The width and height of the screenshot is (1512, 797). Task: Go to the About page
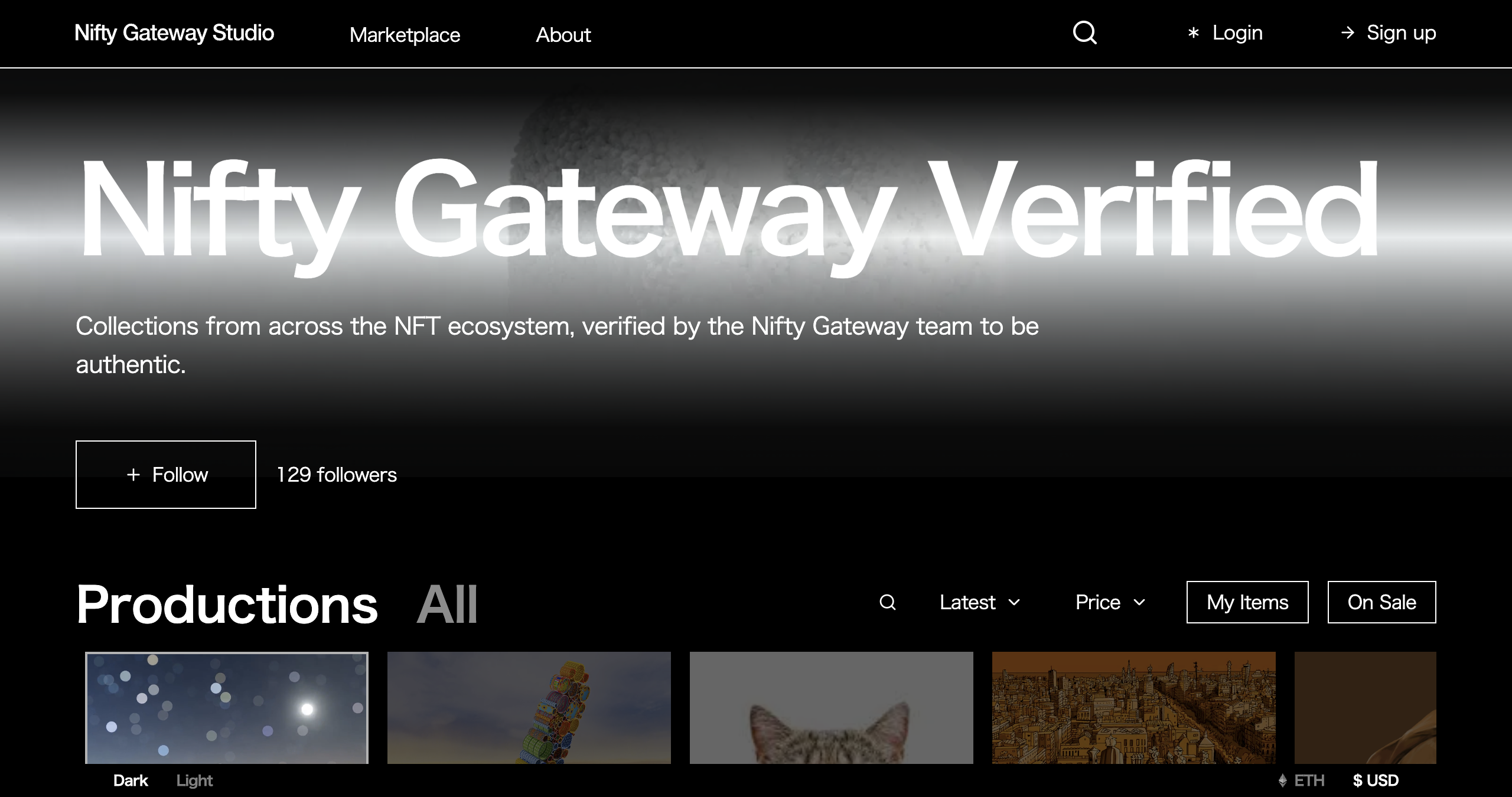tap(563, 35)
